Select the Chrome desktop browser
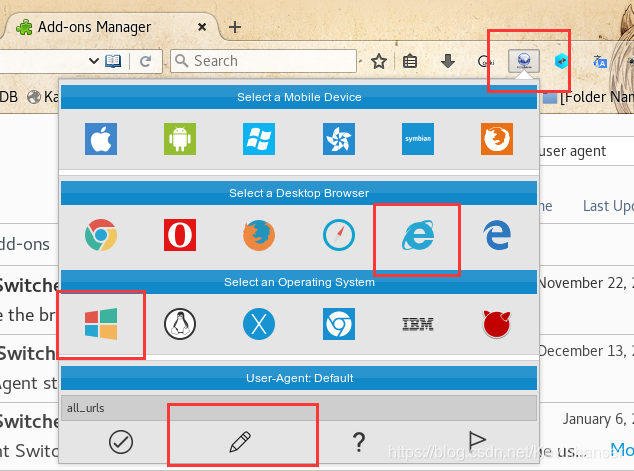This screenshot has height=471, width=634. pos(101,235)
